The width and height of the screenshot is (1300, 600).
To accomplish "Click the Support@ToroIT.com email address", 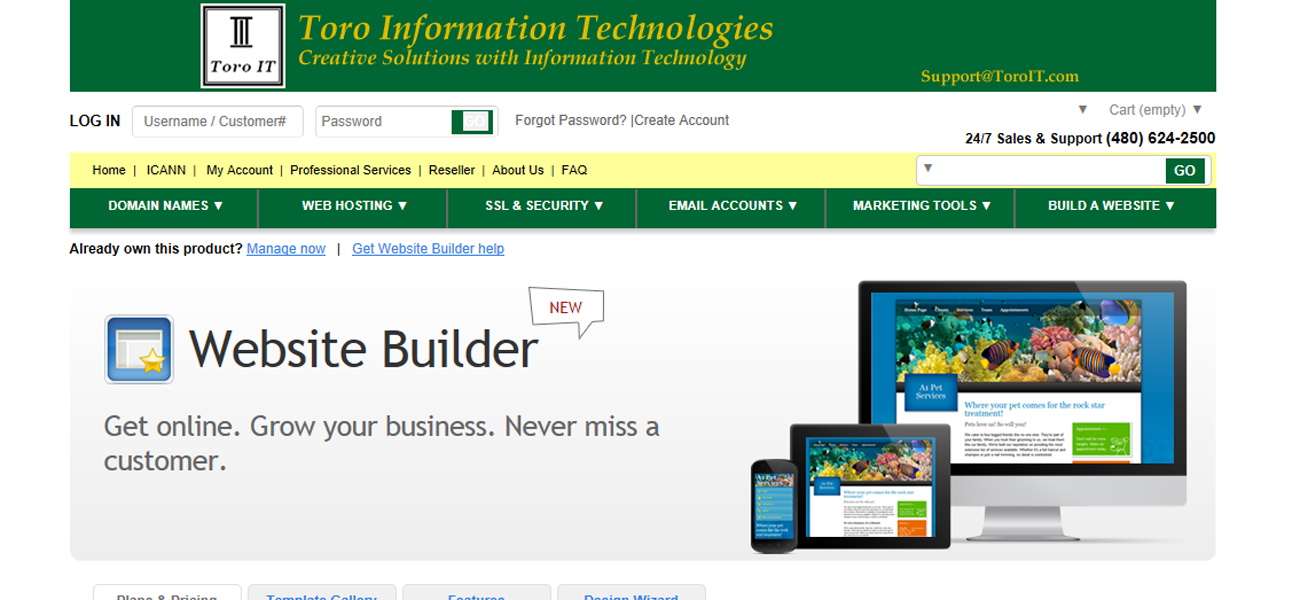I will [1000, 76].
